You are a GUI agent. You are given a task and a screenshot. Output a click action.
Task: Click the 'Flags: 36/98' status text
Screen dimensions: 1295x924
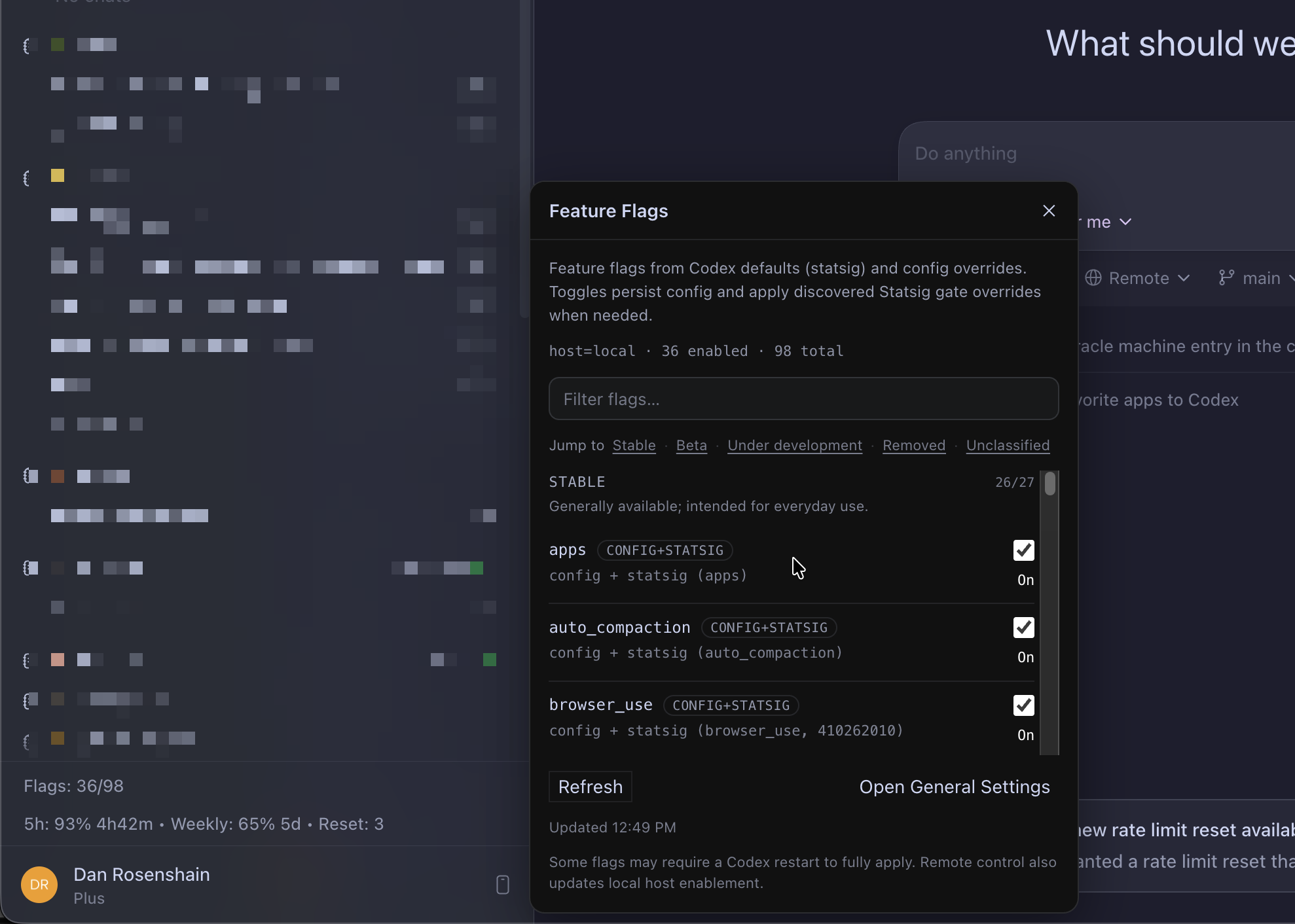(74, 786)
